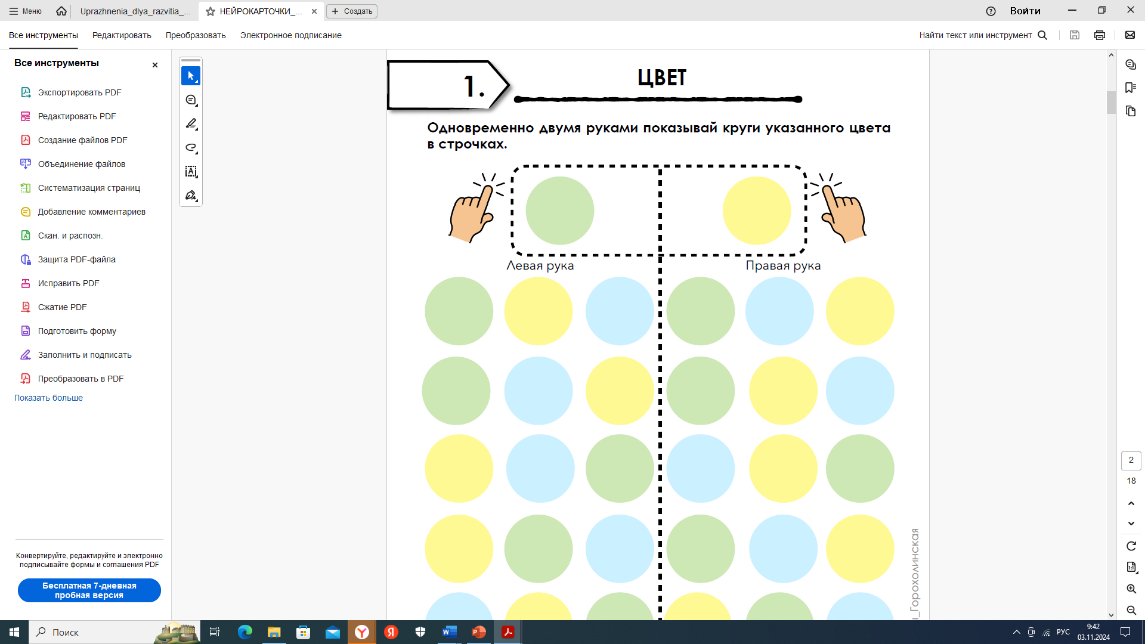Switch to the Редактировать tab
1145x644 pixels.
point(122,35)
